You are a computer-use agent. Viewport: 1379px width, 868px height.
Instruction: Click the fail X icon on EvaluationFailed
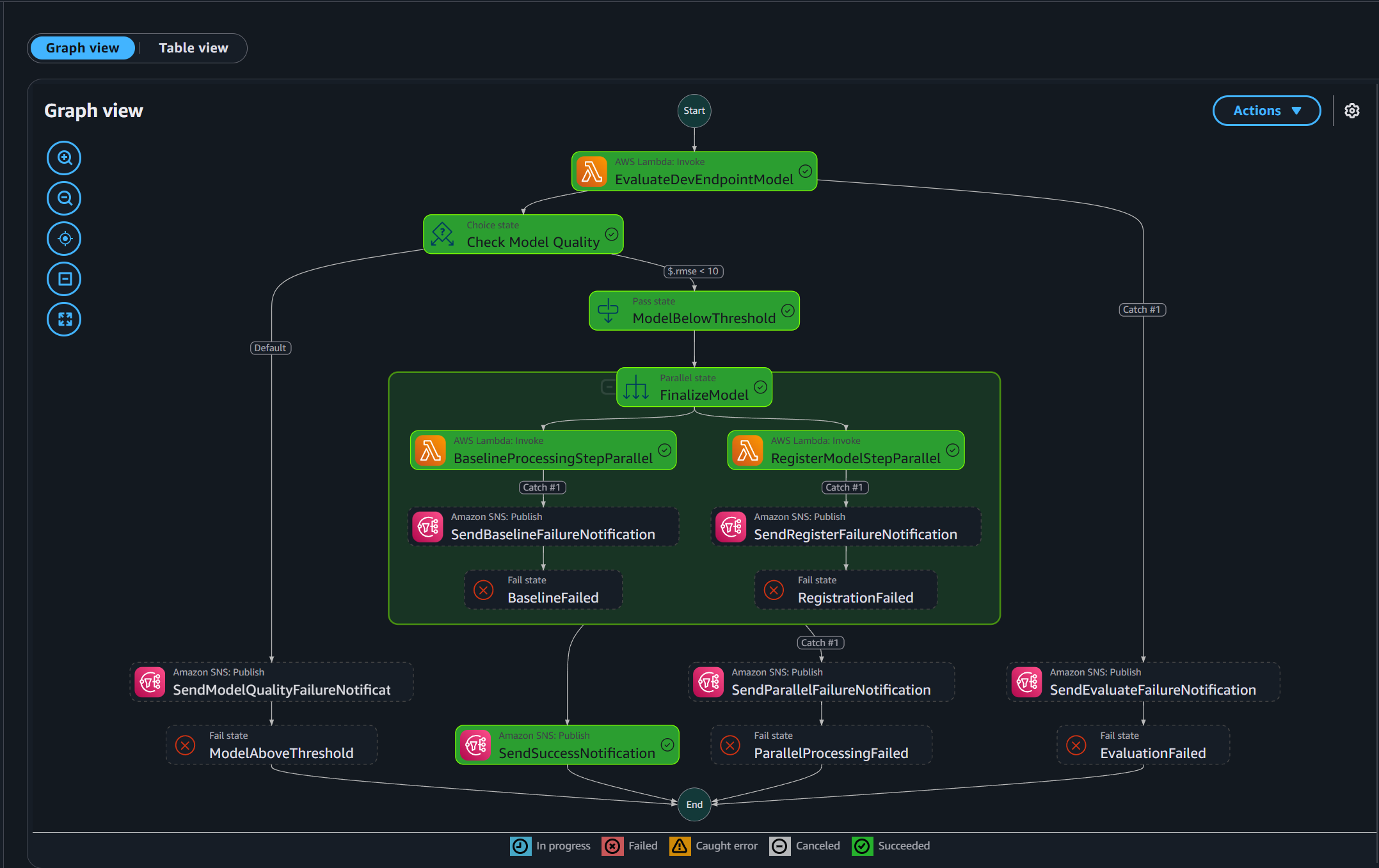click(x=1076, y=745)
